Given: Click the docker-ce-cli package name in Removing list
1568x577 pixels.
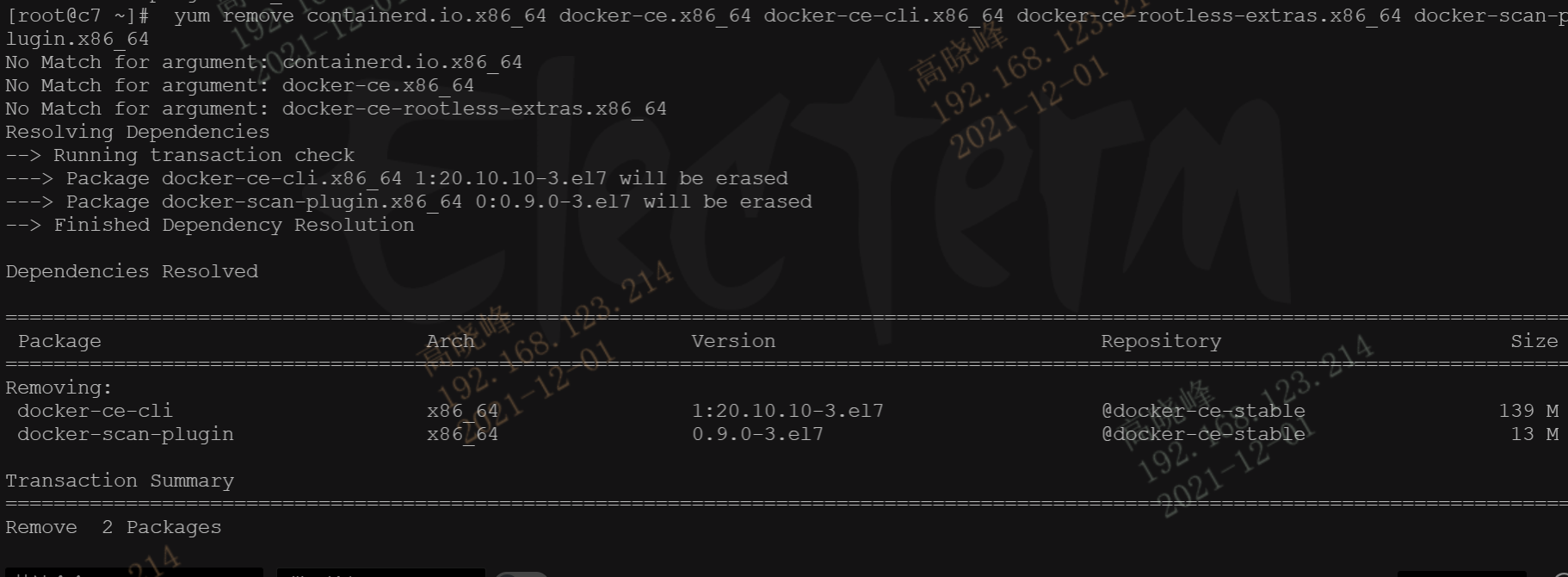Looking at the screenshot, I should point(95,411).
